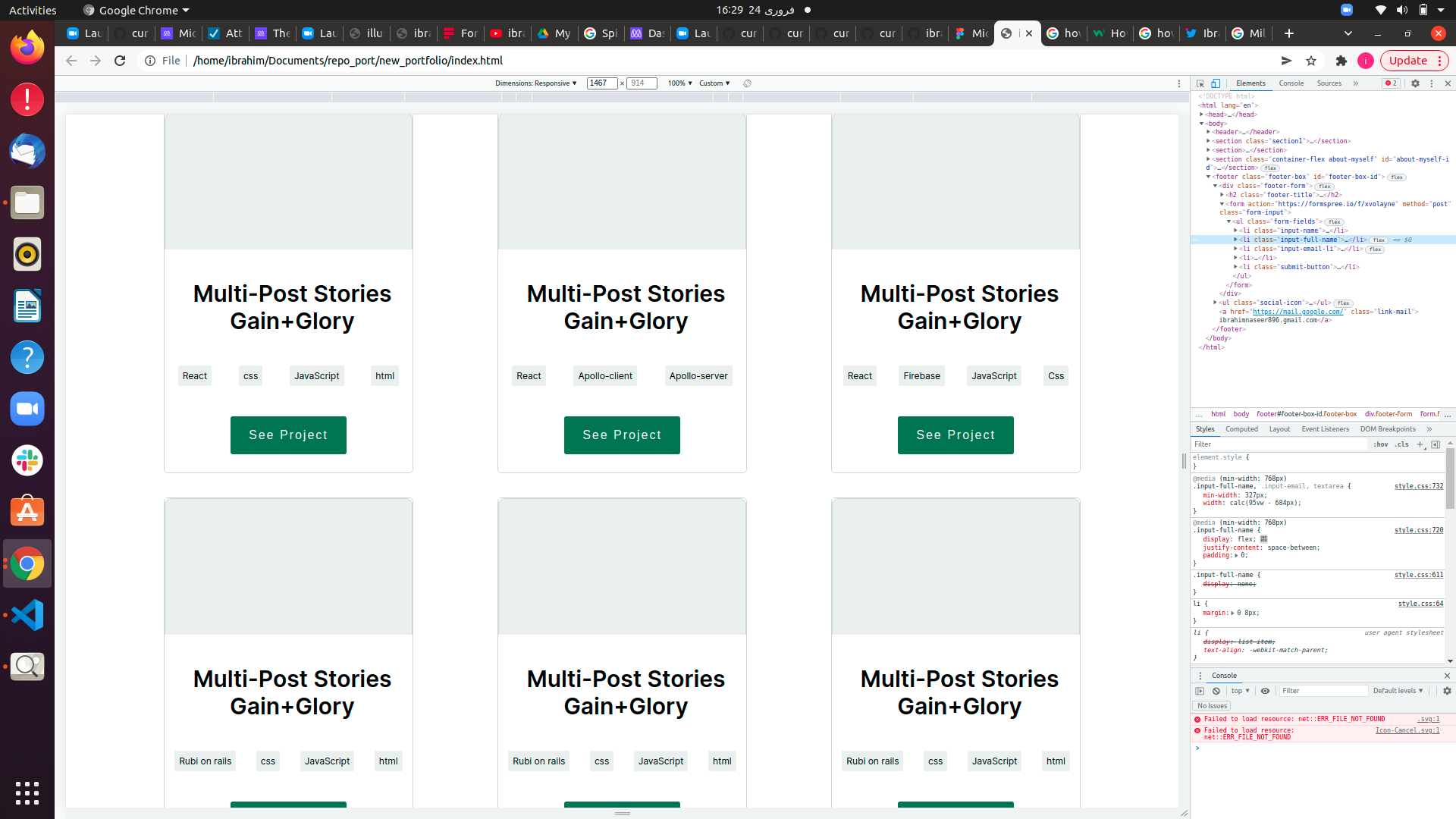Open the 100% zoom dropdown
Viewport: 1456px width, 819px height.
(x=679, y=83)
